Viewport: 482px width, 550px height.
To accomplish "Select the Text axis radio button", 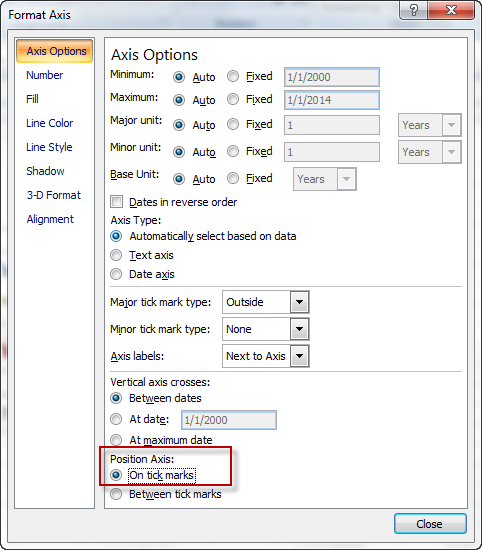I will (116, 255).
